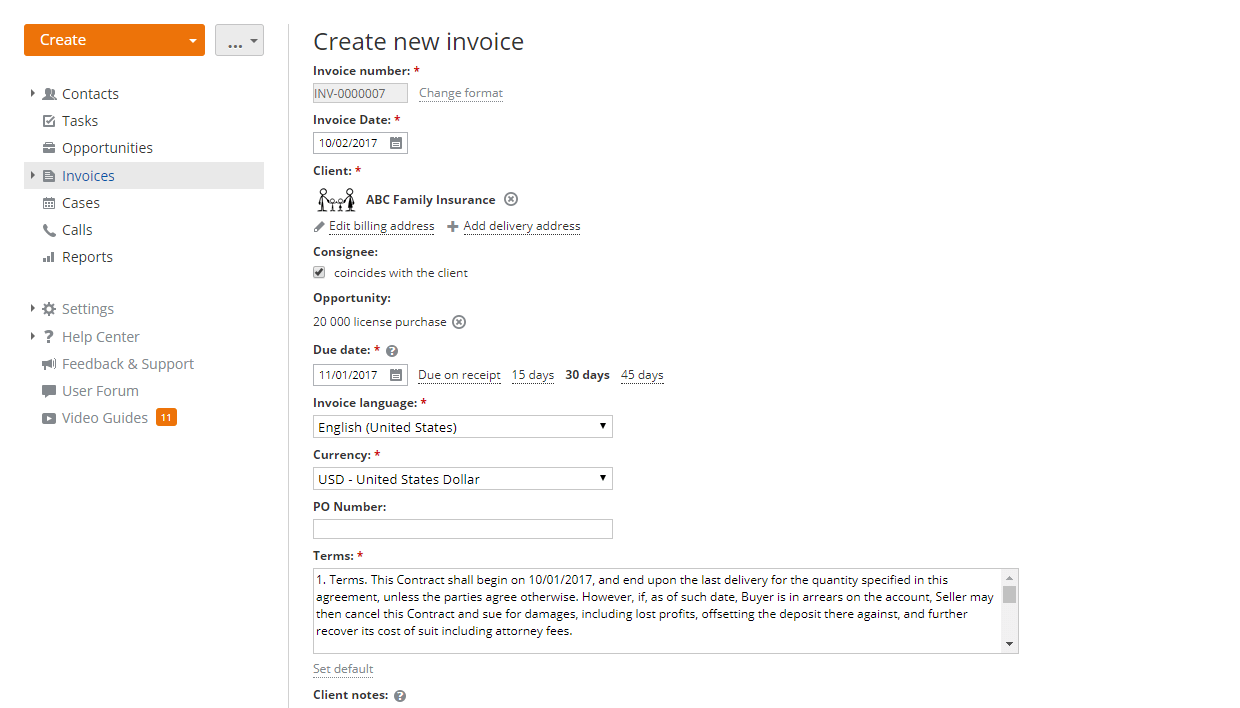
Task: Select the Contacts icon in the sidebar
Action: pyautogui.click(x=49, y=93)
